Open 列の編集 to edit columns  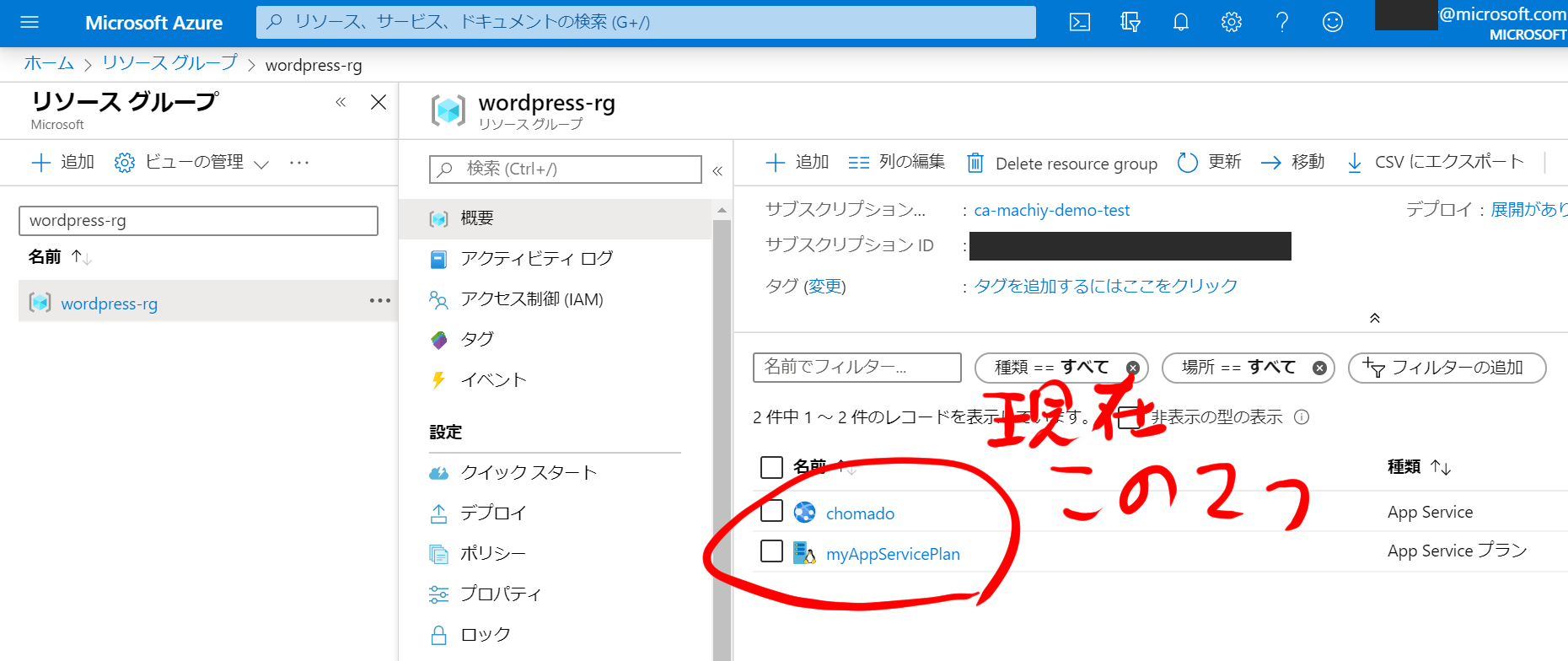(x=897, y=162)
